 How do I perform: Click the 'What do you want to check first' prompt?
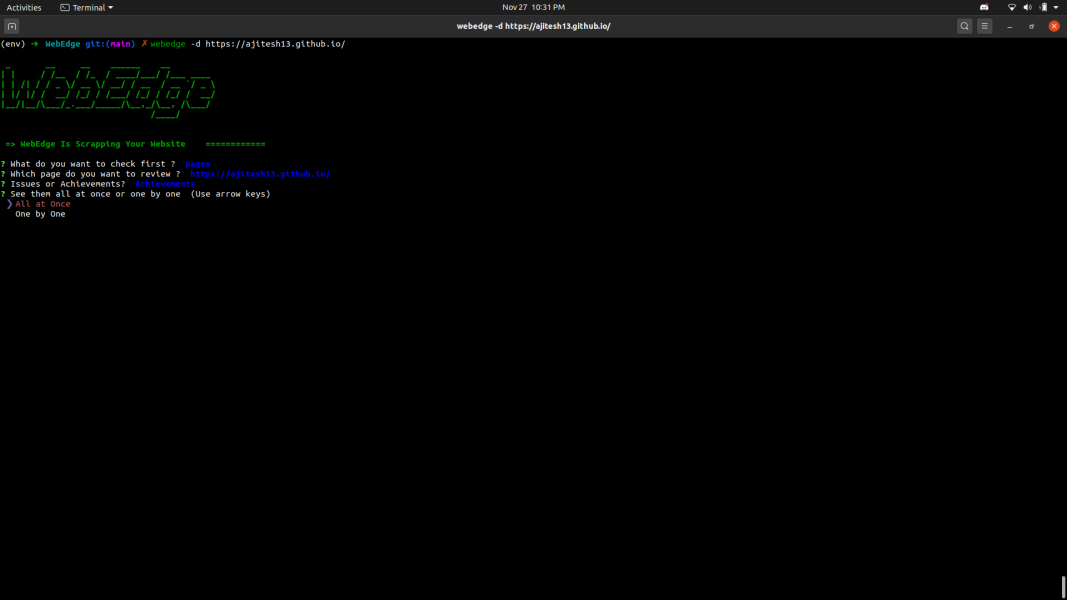point(93,164)
